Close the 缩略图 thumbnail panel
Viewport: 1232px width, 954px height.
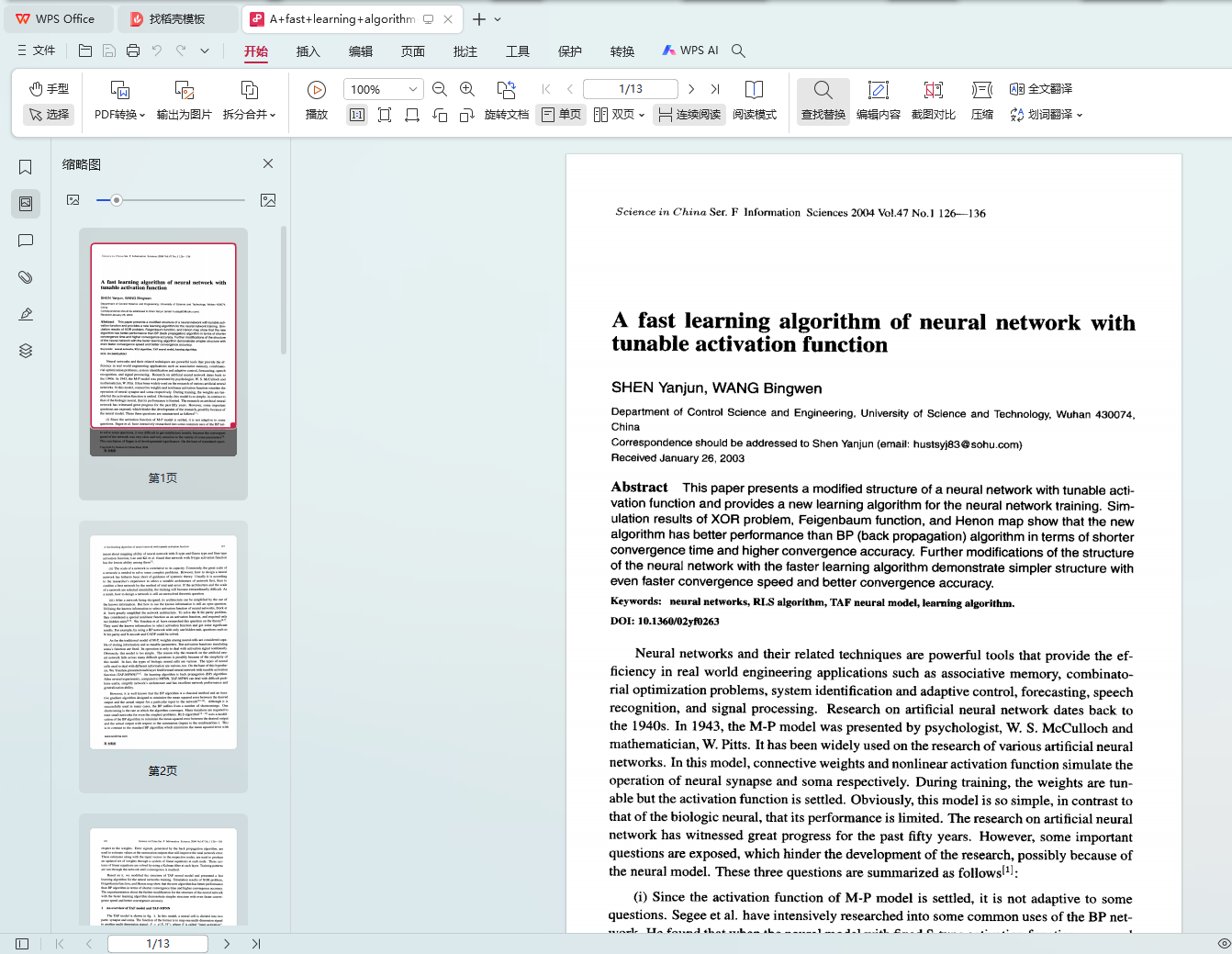pyautogui.click(x=268, y=163)
